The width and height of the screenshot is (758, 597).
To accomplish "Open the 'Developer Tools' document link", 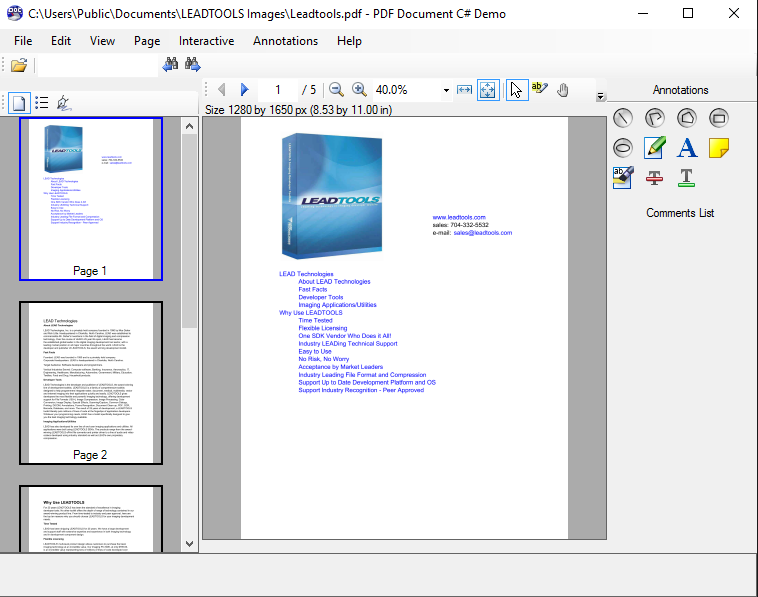I will click(x=321, y=297).
